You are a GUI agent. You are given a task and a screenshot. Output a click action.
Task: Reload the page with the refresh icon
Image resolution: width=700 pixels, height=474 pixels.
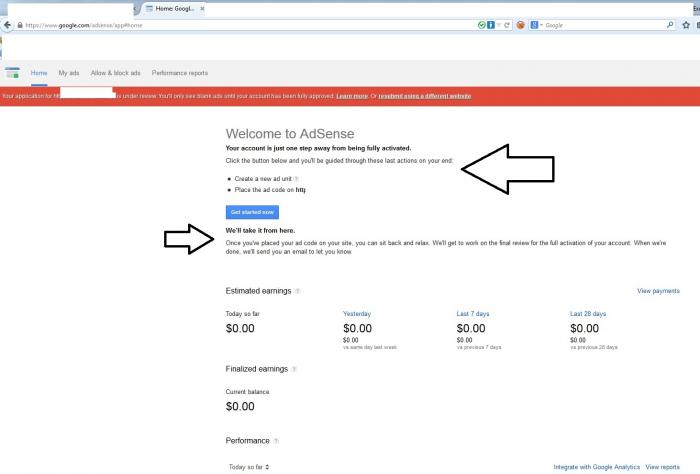pos(507,25)
